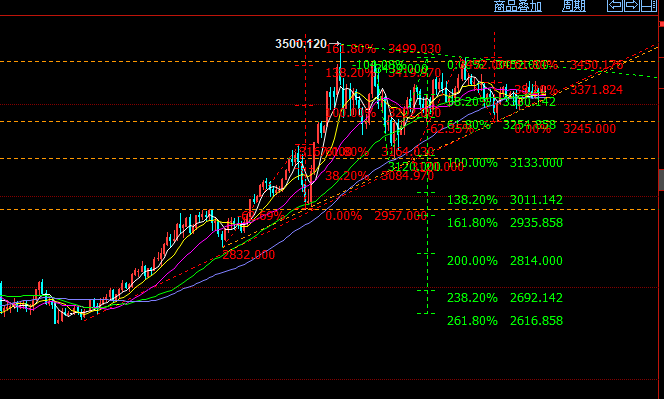Toggle the side panel layout icon
Image resolution: width=664 pixels, height=399 pixels.
pyautogui.click(x=648, y=6)
